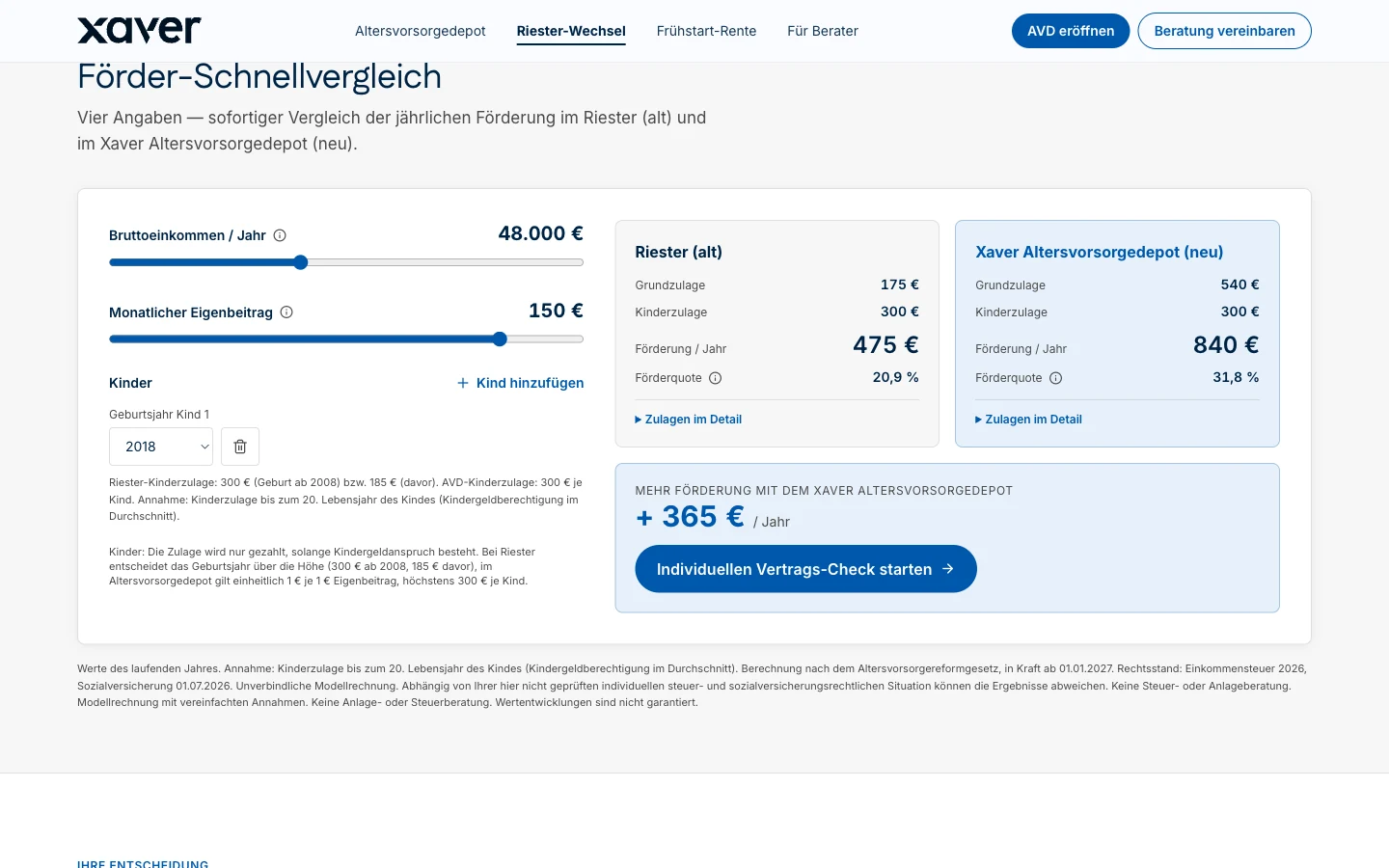1389x868 pixels.
Task: Show Förderquote info in Riester (alt) card
Action: pos(716,378)
